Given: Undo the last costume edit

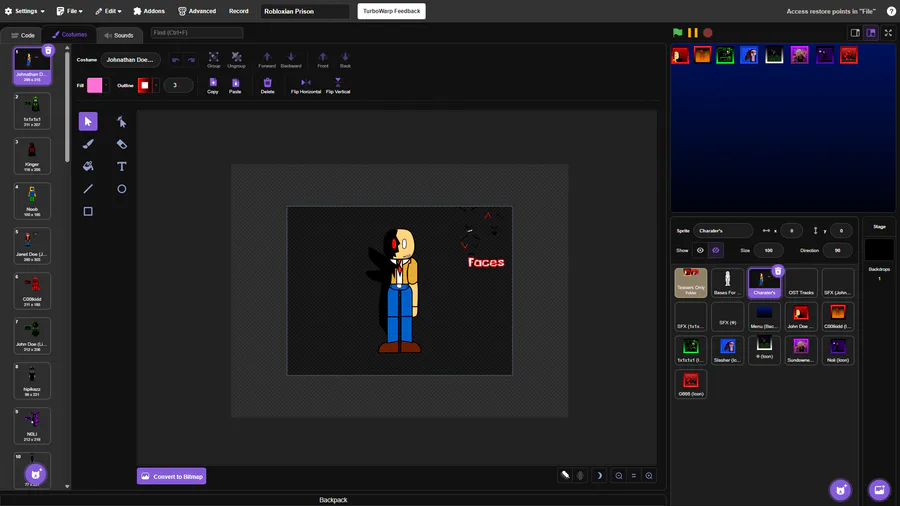Looking at the screenshot, I should (x=176, y=60).
